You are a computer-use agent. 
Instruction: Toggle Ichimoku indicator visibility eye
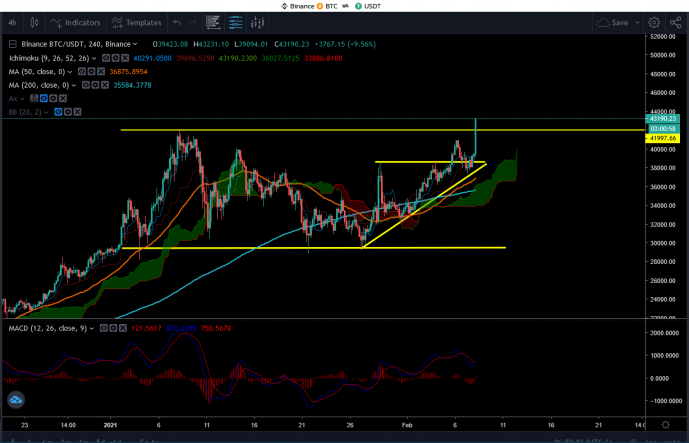(x=106, y=58)
